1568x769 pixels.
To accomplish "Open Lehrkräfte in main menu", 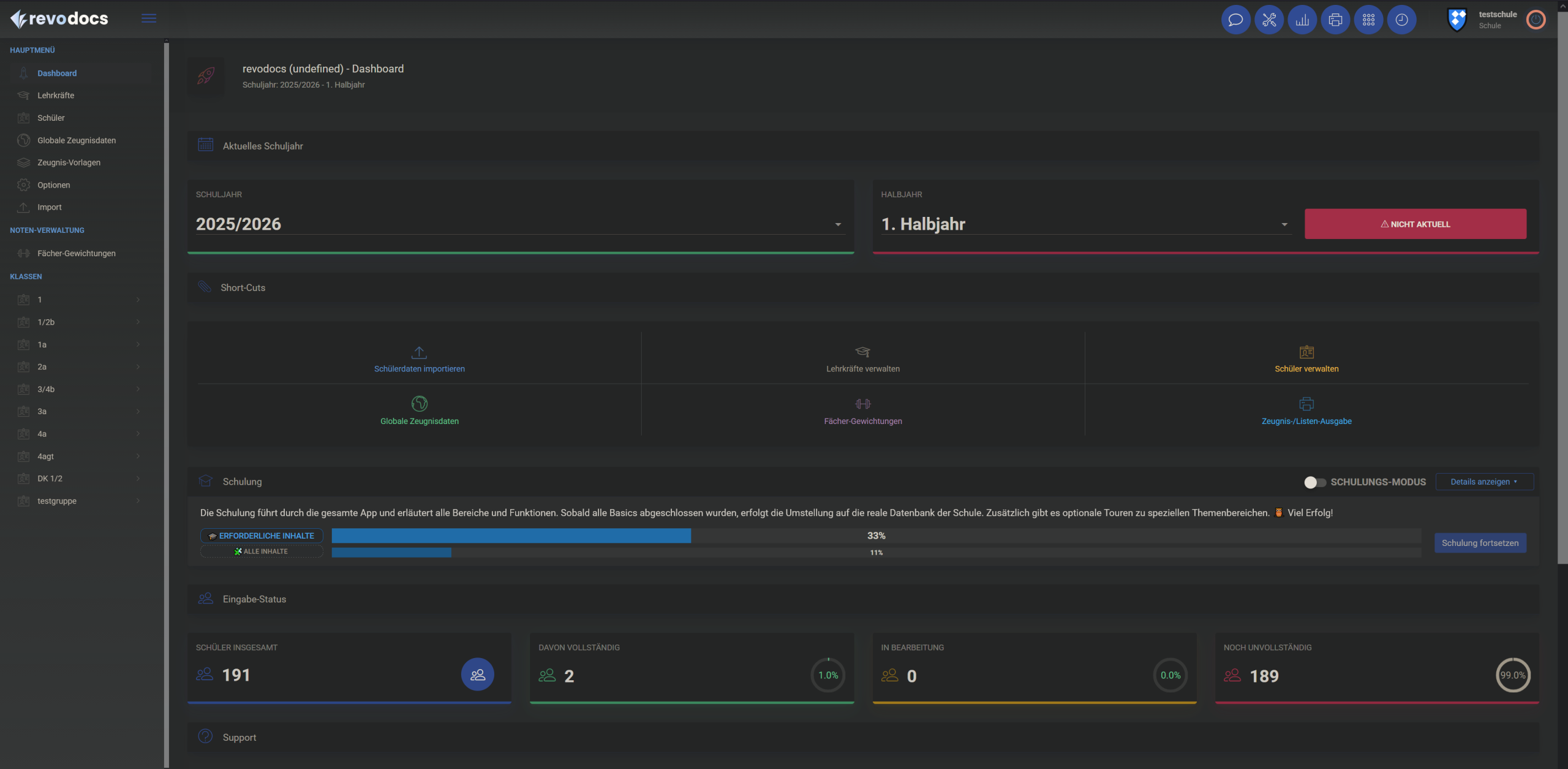I will coord(56,96).
